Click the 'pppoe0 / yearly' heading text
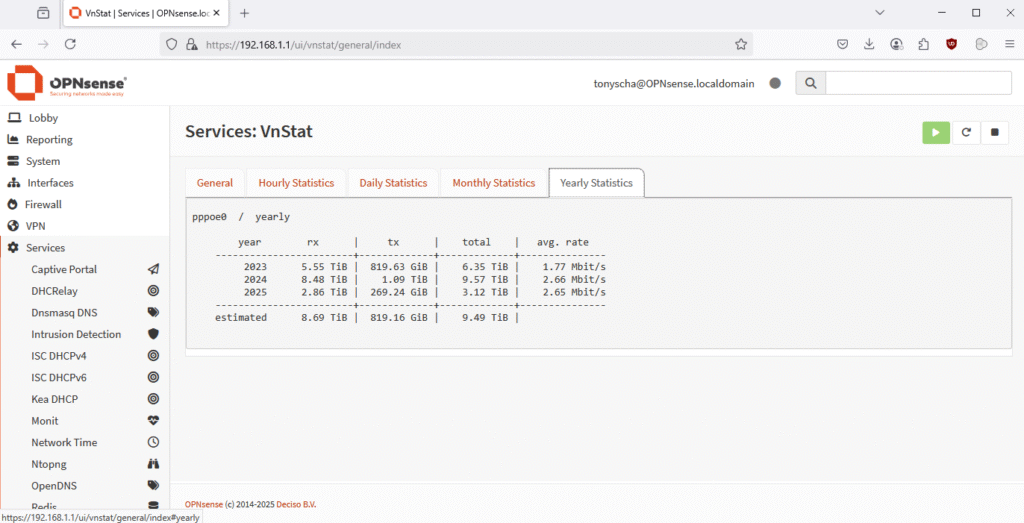Image resolution: width=1024 pixels, height=523 pixels. click(241, 217)
